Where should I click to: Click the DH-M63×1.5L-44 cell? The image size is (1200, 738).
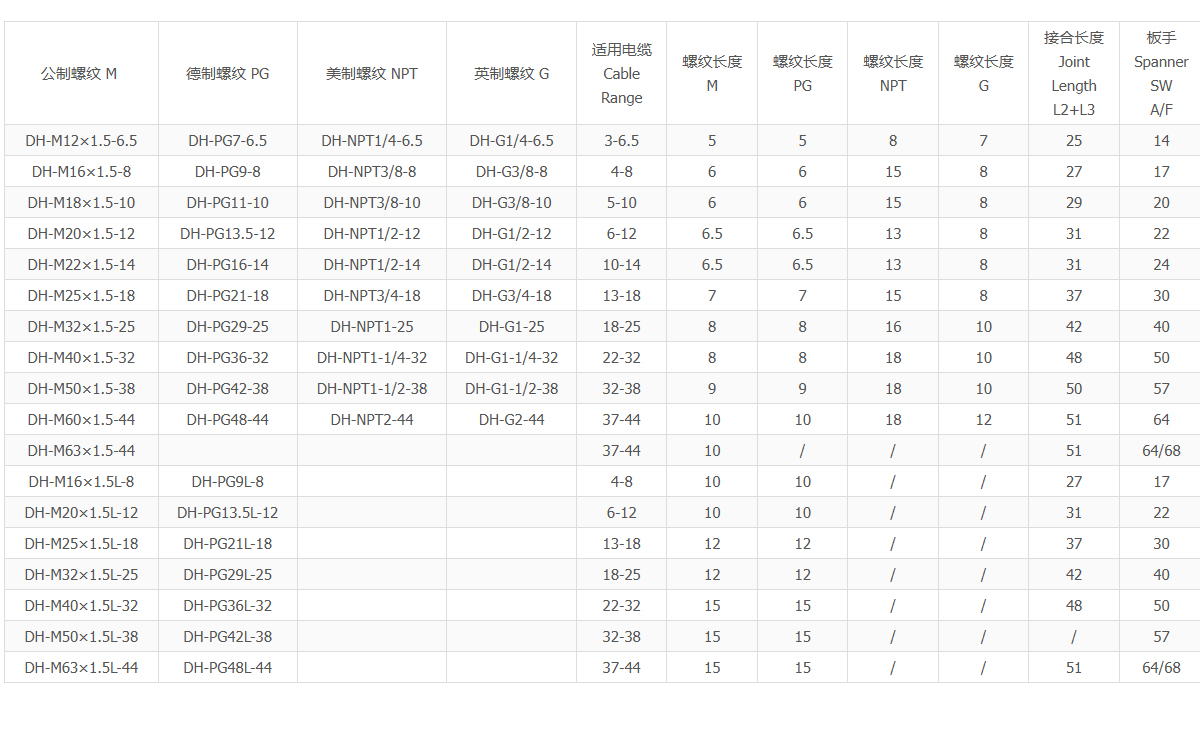(x=81, y=668)
